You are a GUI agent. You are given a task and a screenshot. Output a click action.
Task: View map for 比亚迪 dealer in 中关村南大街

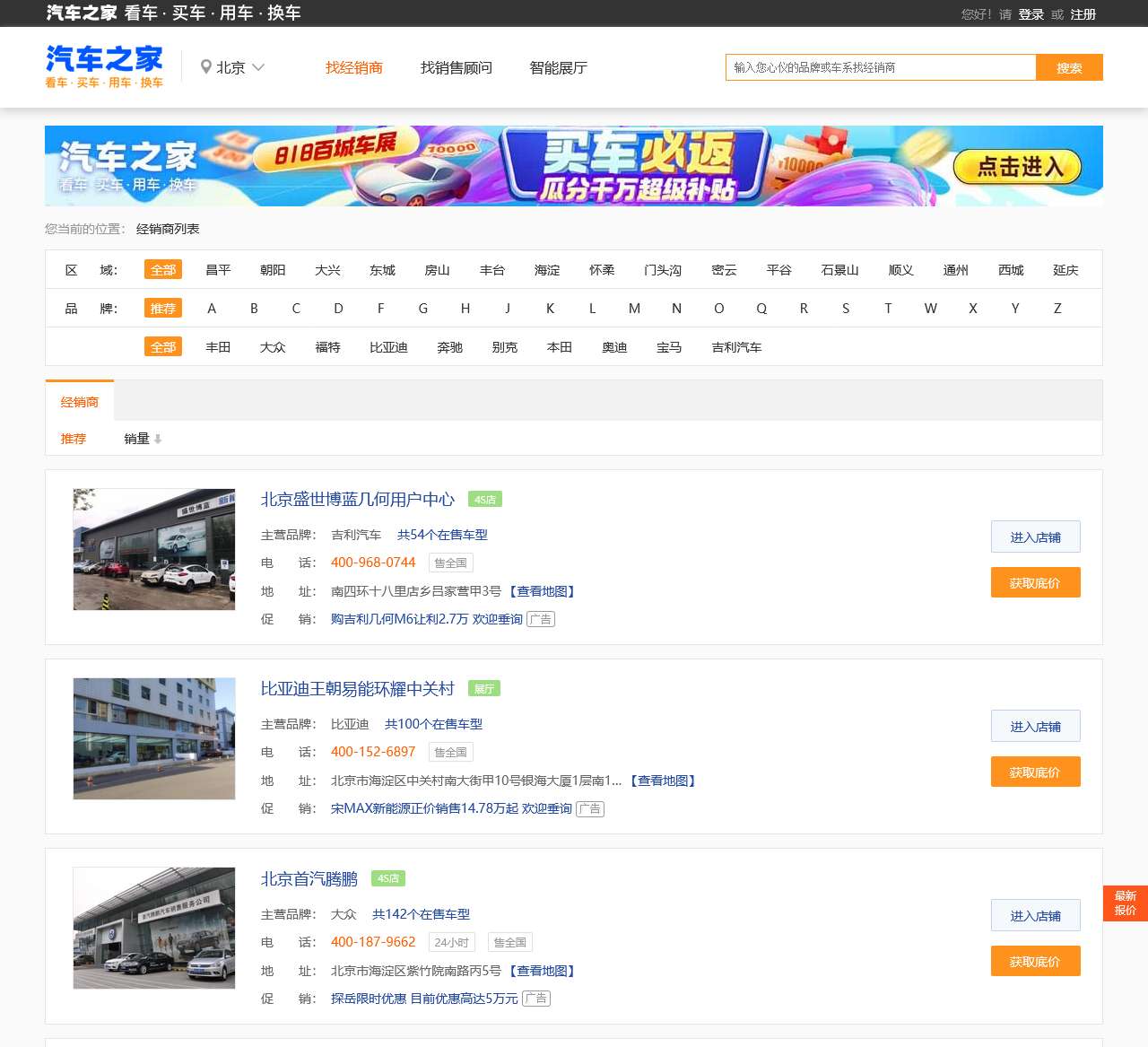663,781
